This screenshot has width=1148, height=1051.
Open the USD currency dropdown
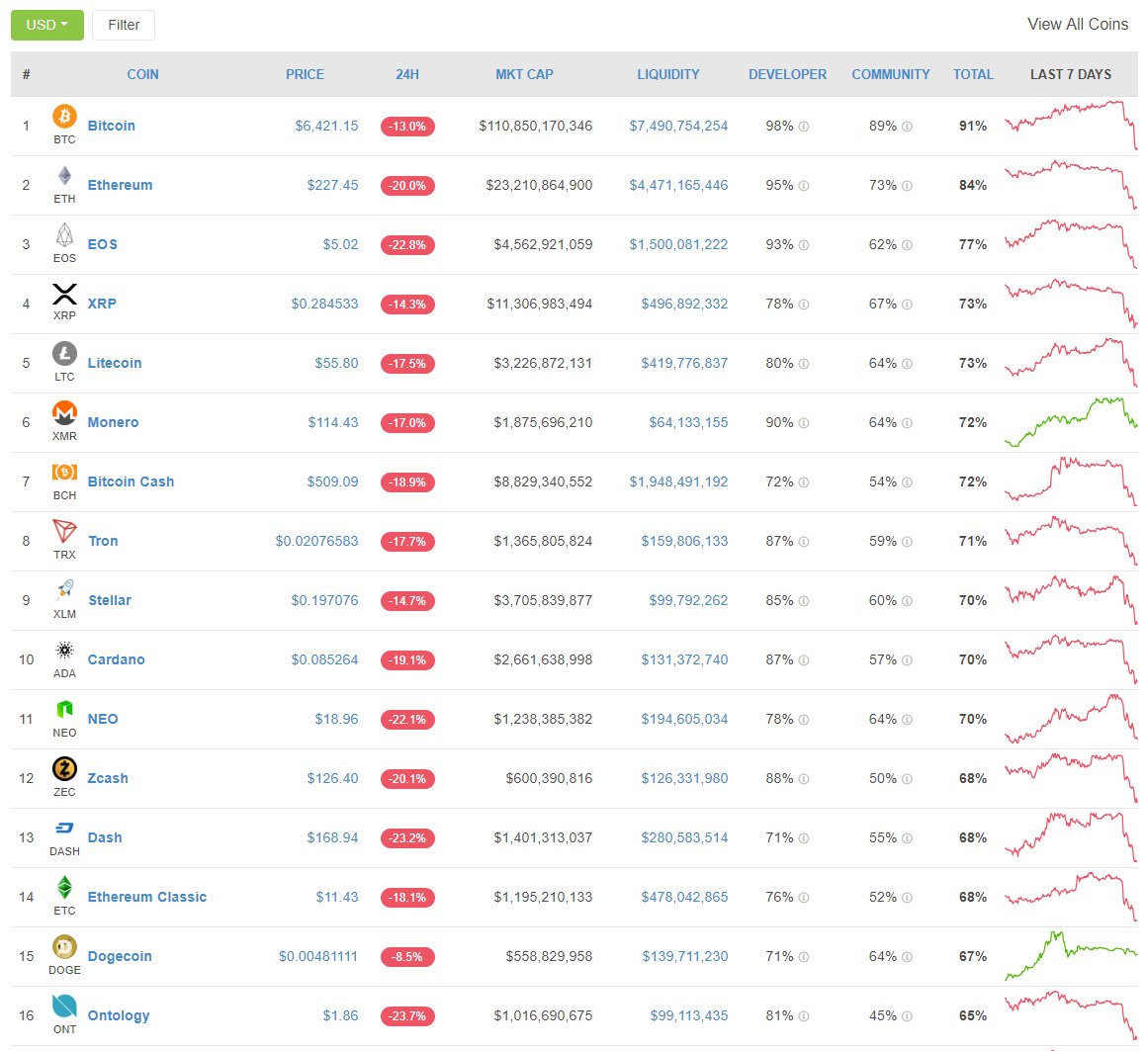click(46, 25)
